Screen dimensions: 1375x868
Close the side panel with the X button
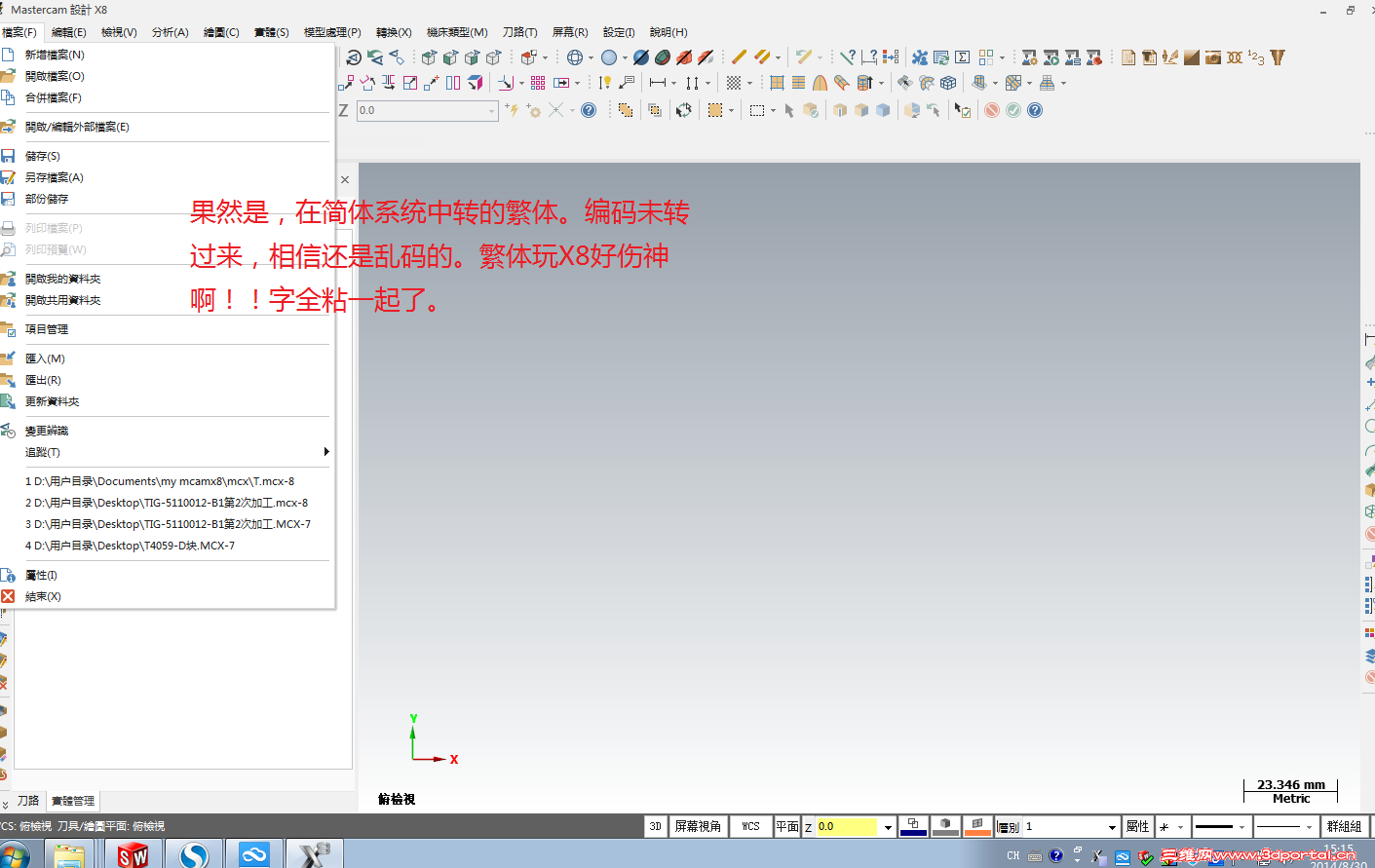(345, 179)
